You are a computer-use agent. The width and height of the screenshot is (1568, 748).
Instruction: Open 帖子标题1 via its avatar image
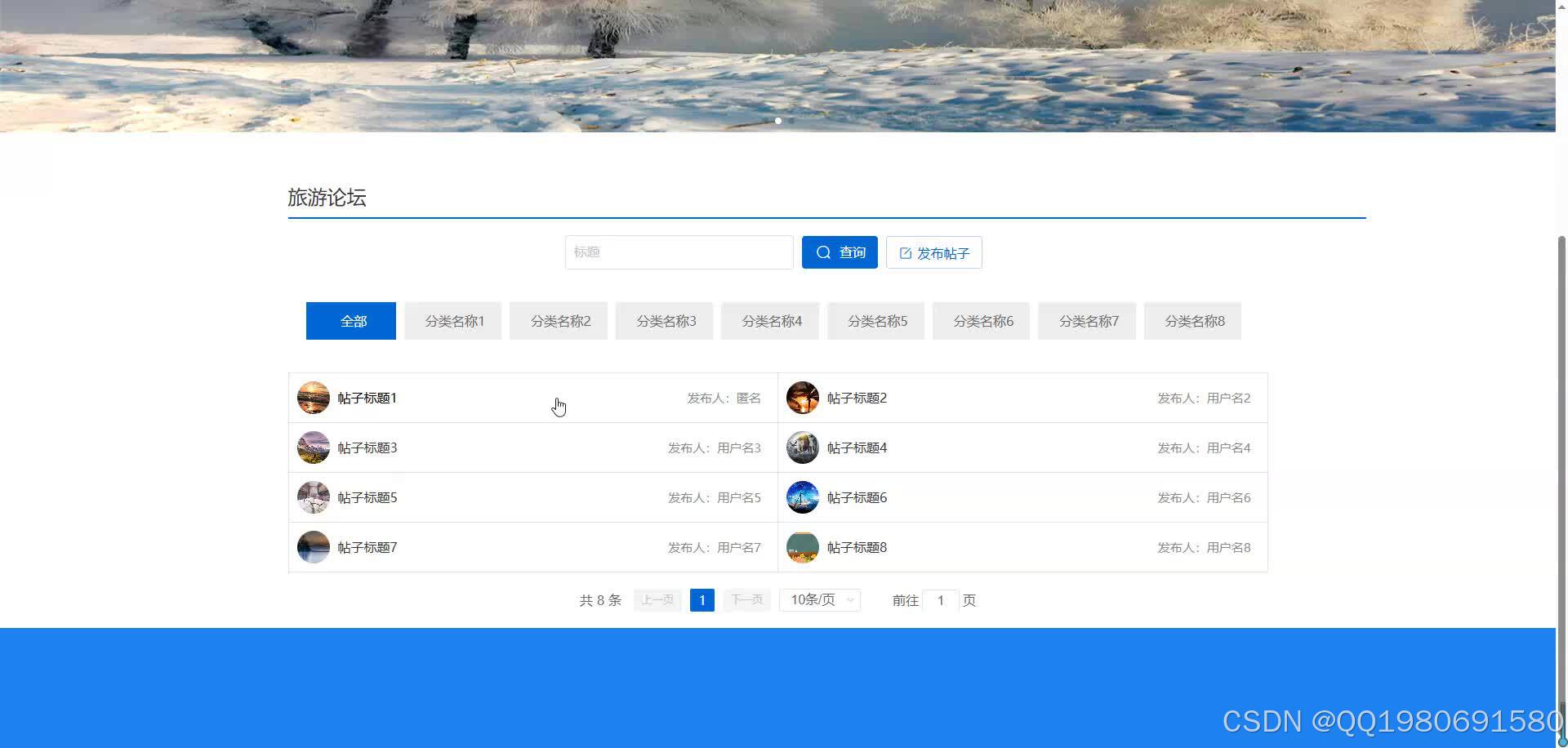pos(313,398)
